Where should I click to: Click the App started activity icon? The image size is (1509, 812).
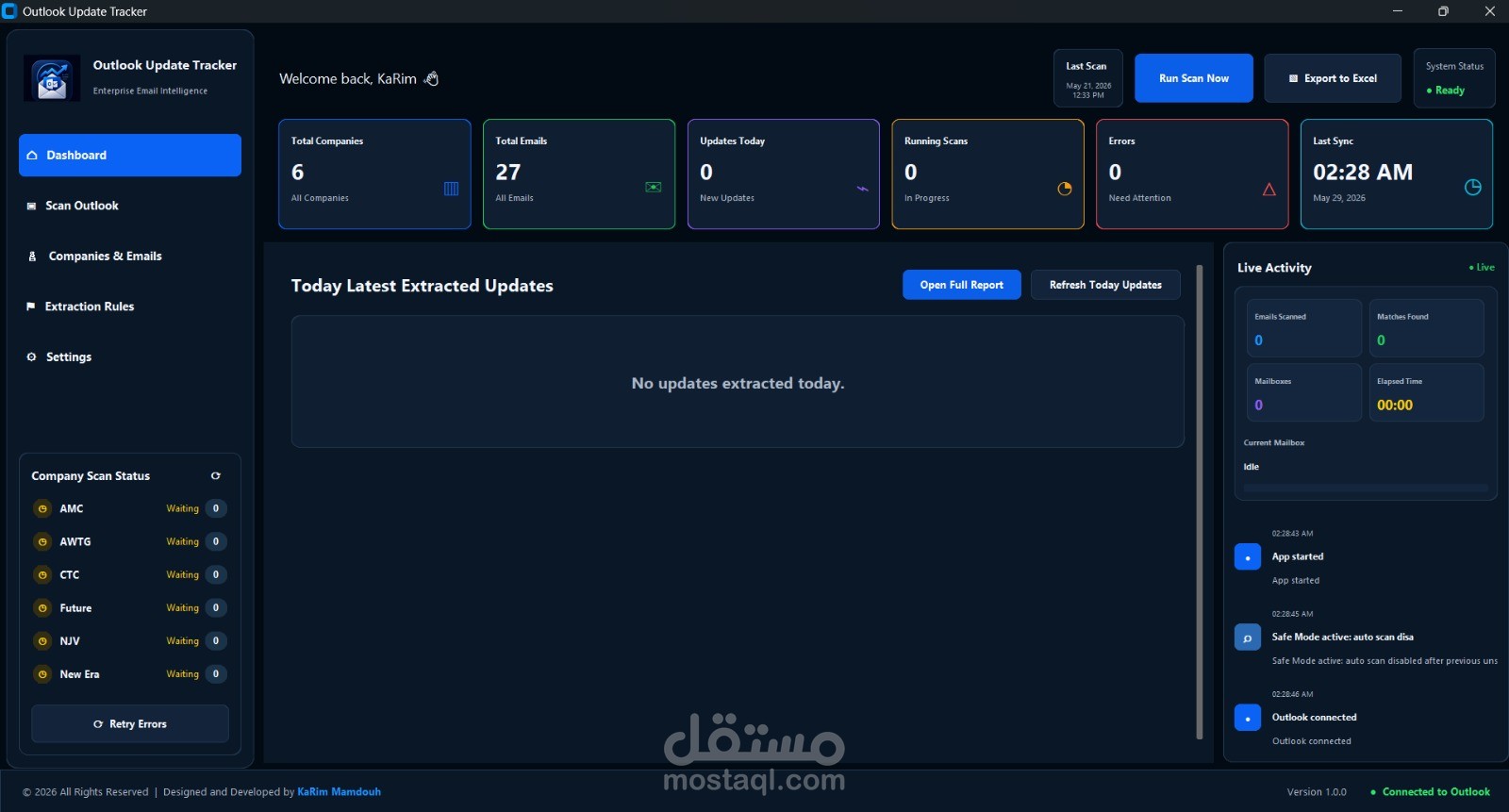click(1247, 557)
